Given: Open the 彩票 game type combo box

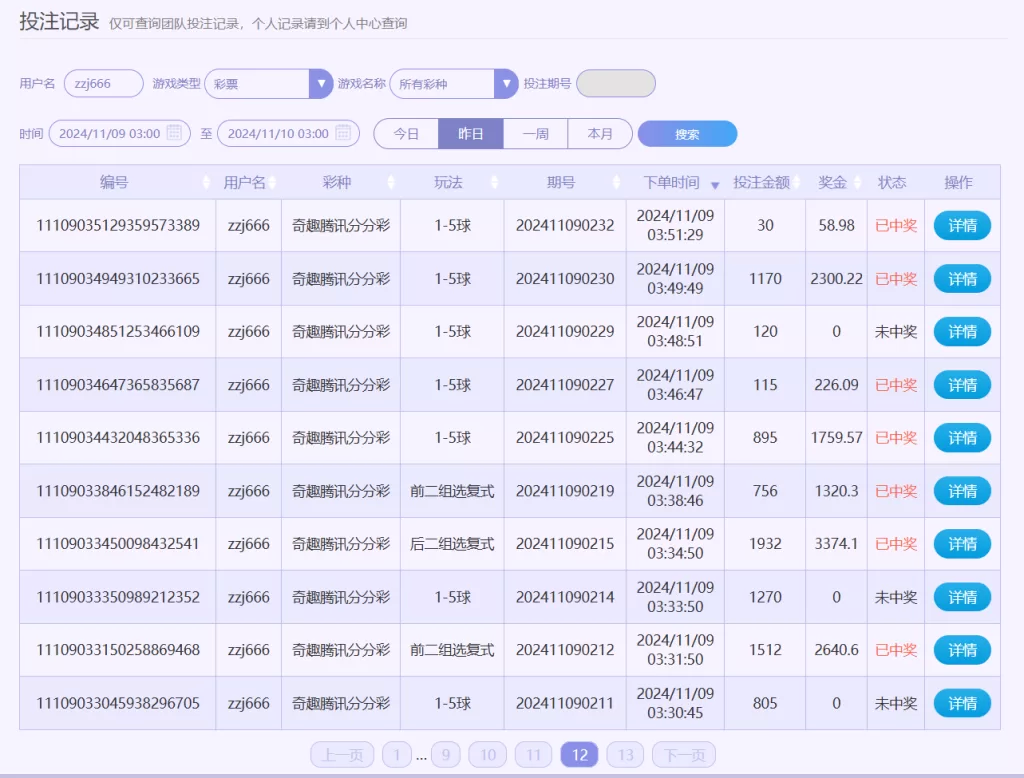Looking at the screenshot, I should coord(268,84).
